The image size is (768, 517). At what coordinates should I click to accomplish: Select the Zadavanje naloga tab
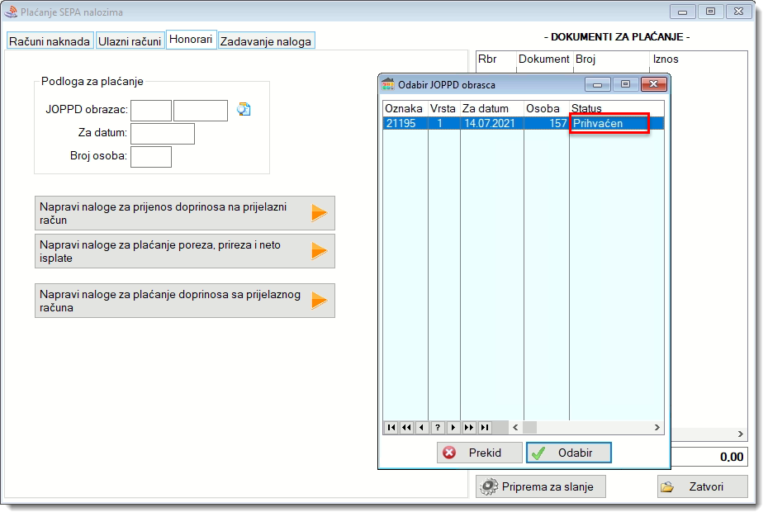coord(266,41)
